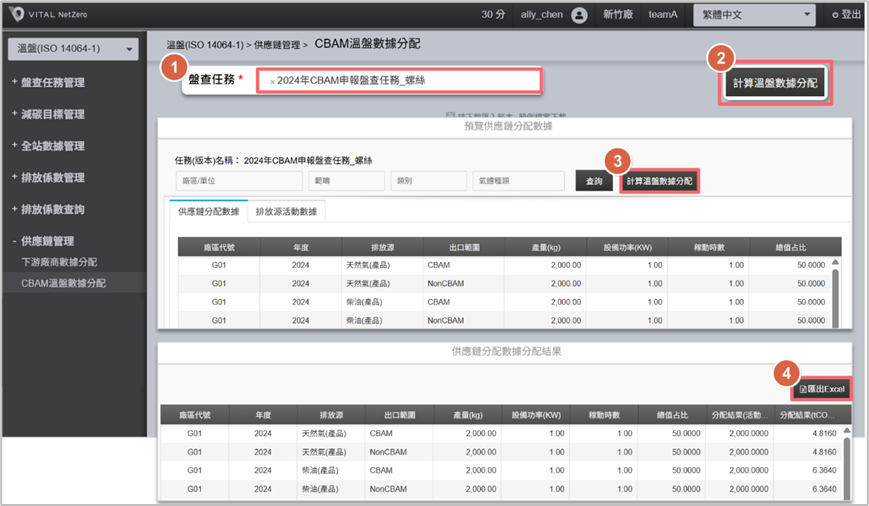Click the 廠區/單位 filter input field
869x506 pixels.
pyautogui.click(x=238, y=181)
